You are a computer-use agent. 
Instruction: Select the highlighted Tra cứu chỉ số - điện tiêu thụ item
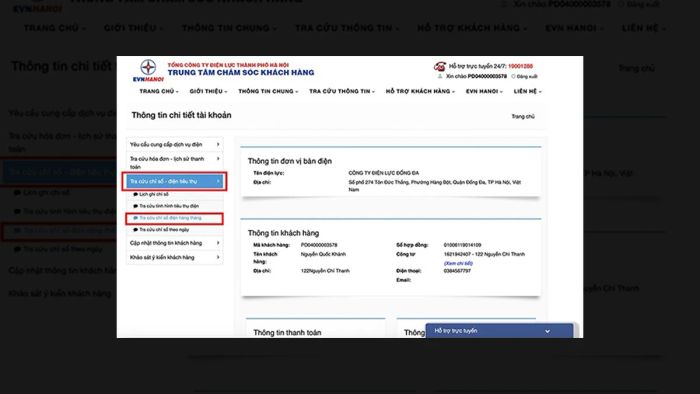175,182
